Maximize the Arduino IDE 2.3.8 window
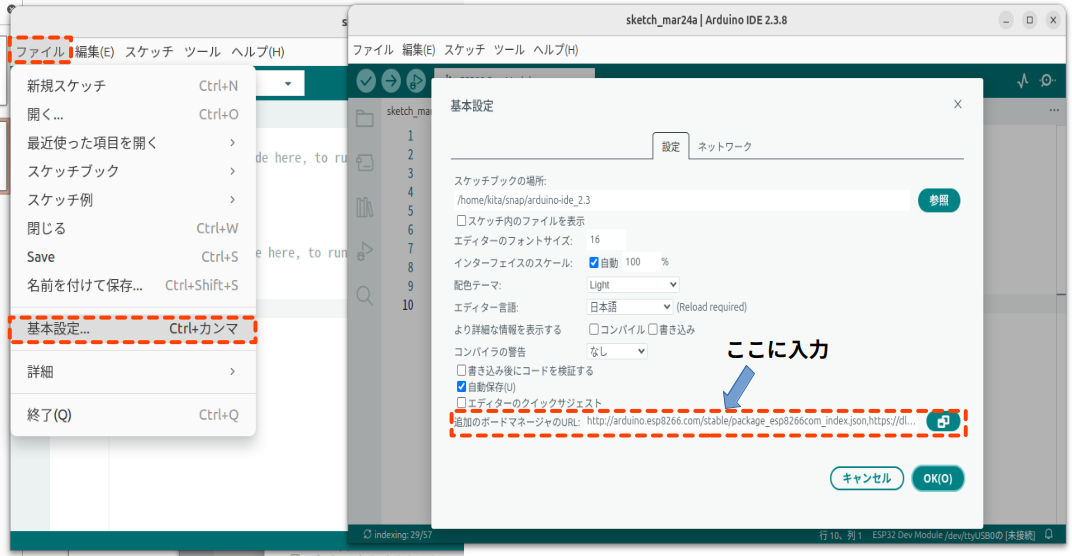The image size is (1072, 556). 1030,21
